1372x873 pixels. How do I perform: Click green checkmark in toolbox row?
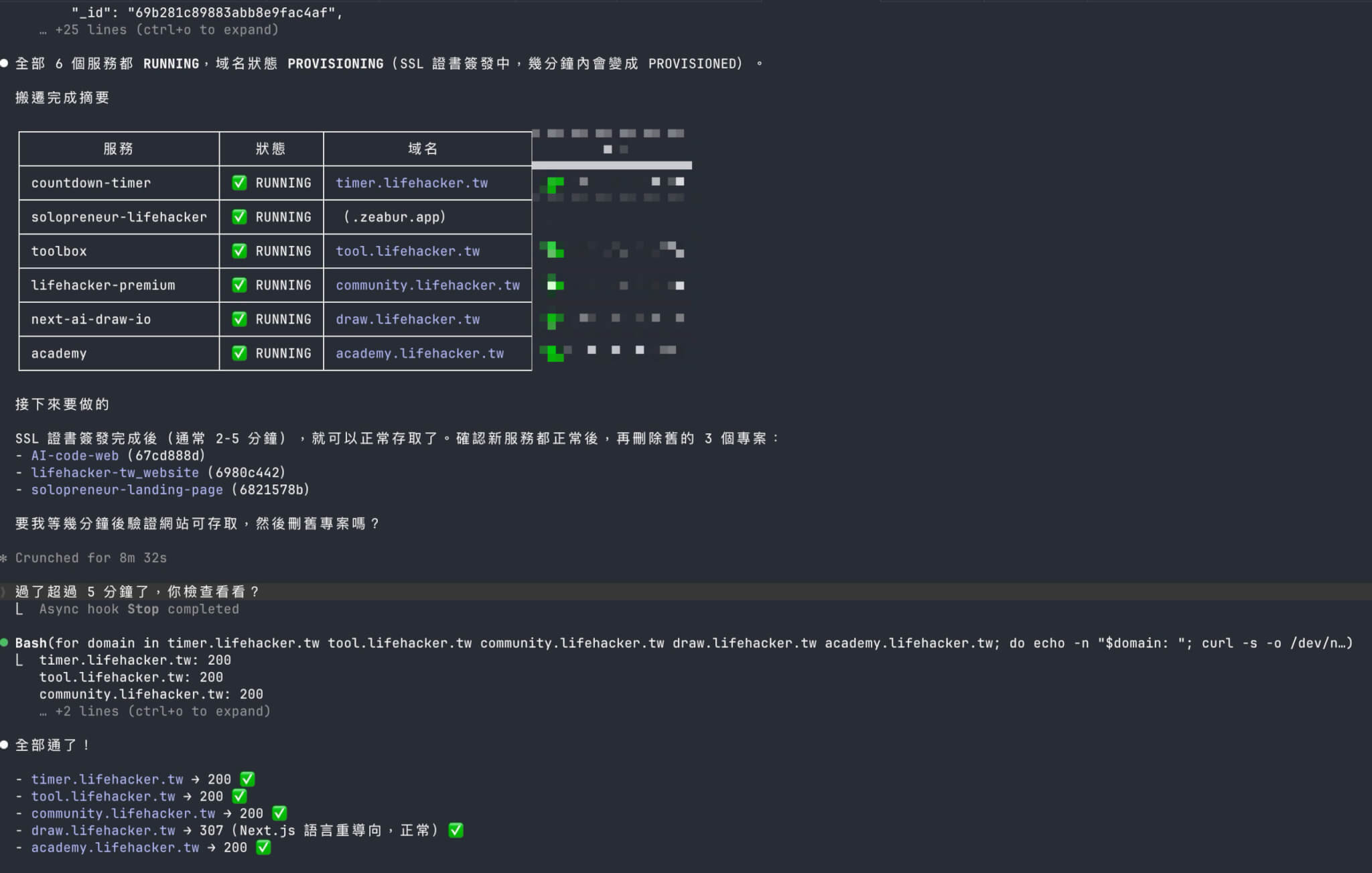coord(239,251)
